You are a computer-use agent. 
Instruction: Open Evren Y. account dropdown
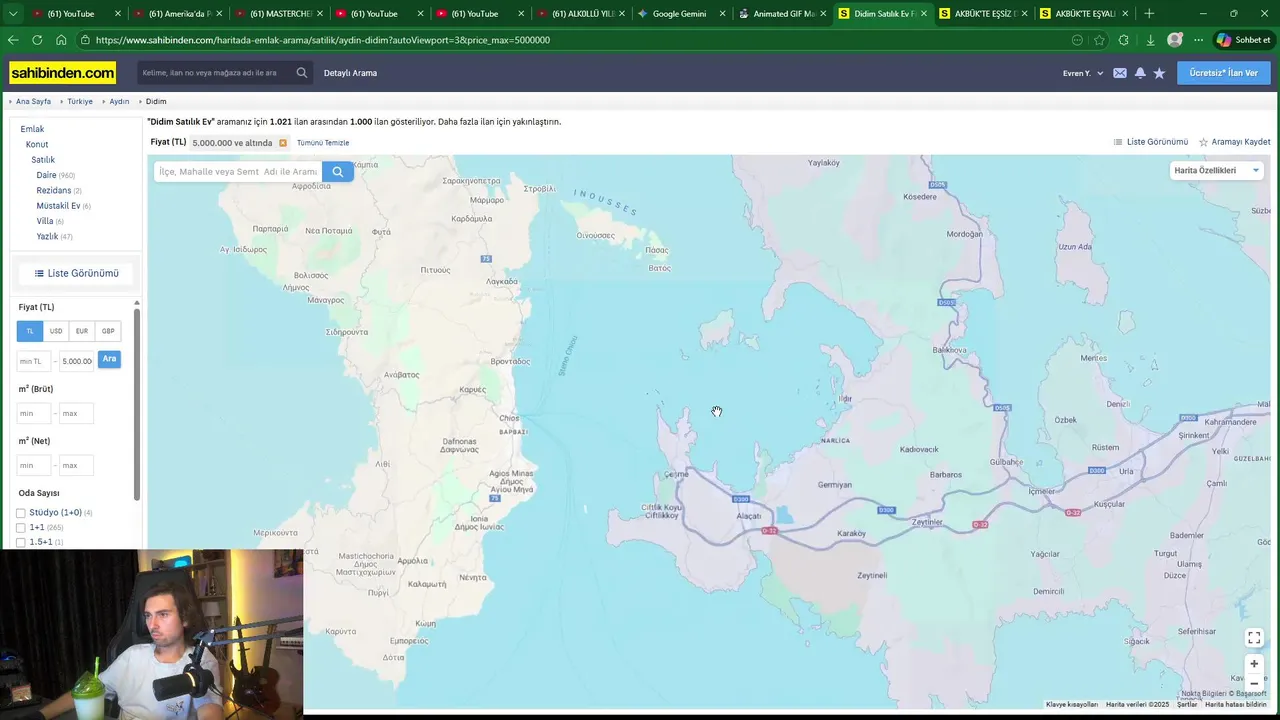(x=1083, y=73)
